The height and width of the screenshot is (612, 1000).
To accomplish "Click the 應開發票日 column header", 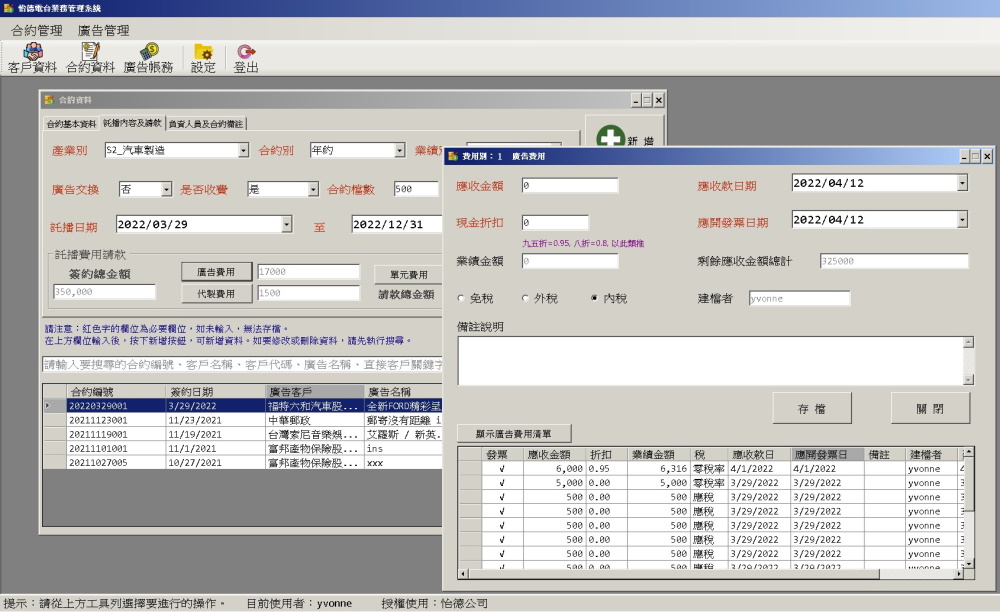I will 827,455.
